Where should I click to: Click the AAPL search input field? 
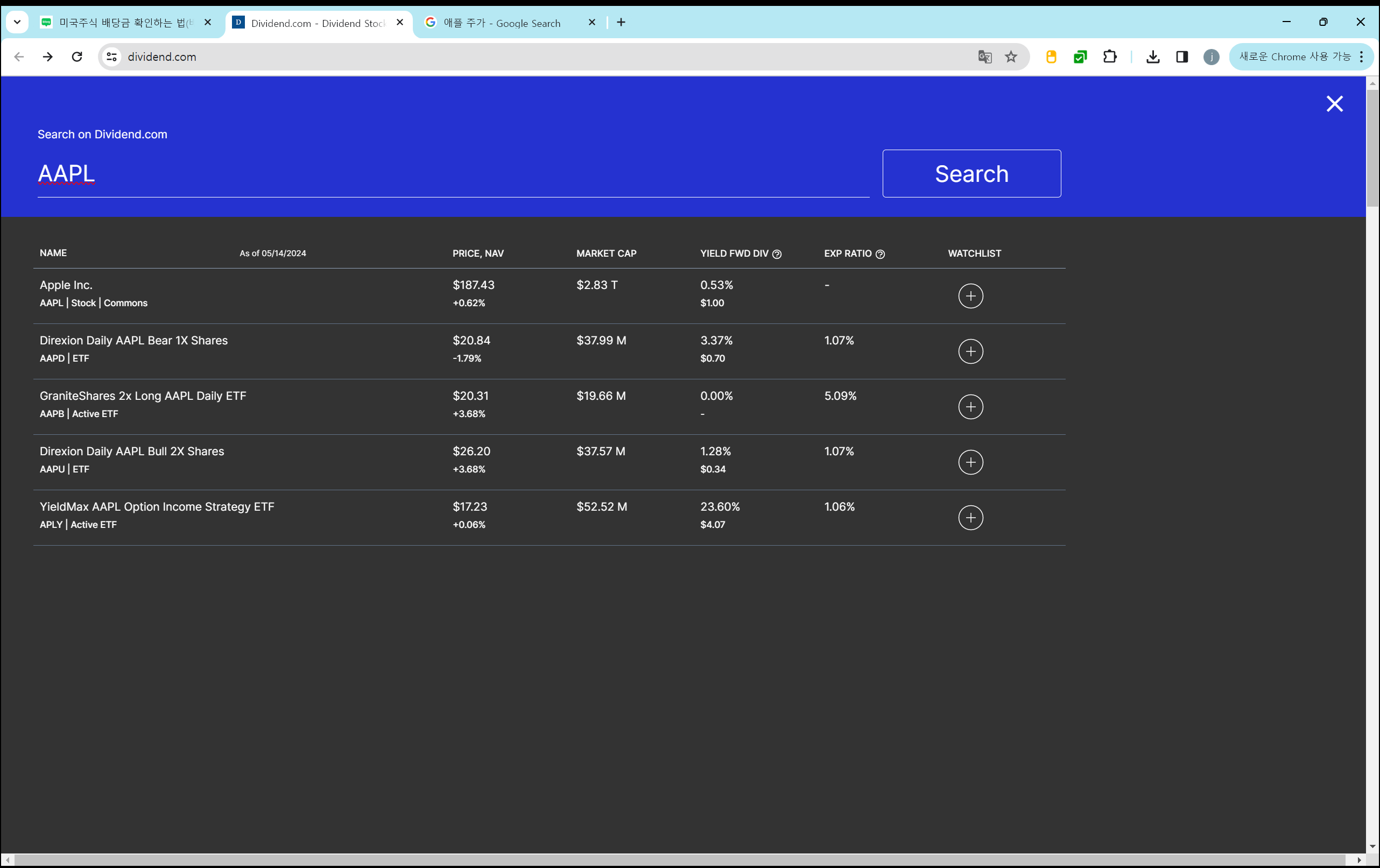[453, 174]
